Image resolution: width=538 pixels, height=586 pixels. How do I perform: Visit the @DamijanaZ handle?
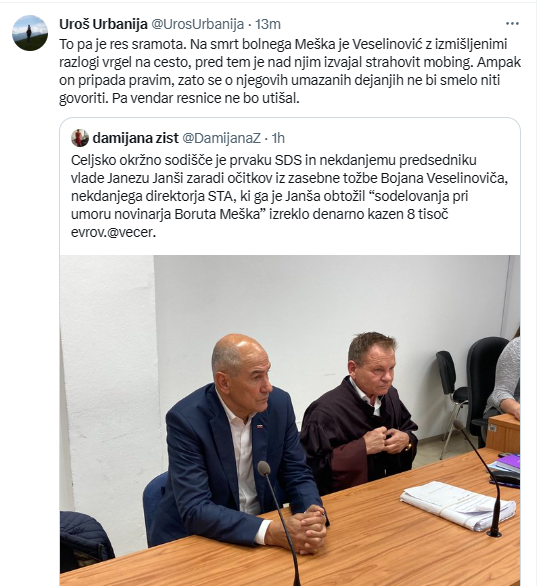tap(221, 138)
